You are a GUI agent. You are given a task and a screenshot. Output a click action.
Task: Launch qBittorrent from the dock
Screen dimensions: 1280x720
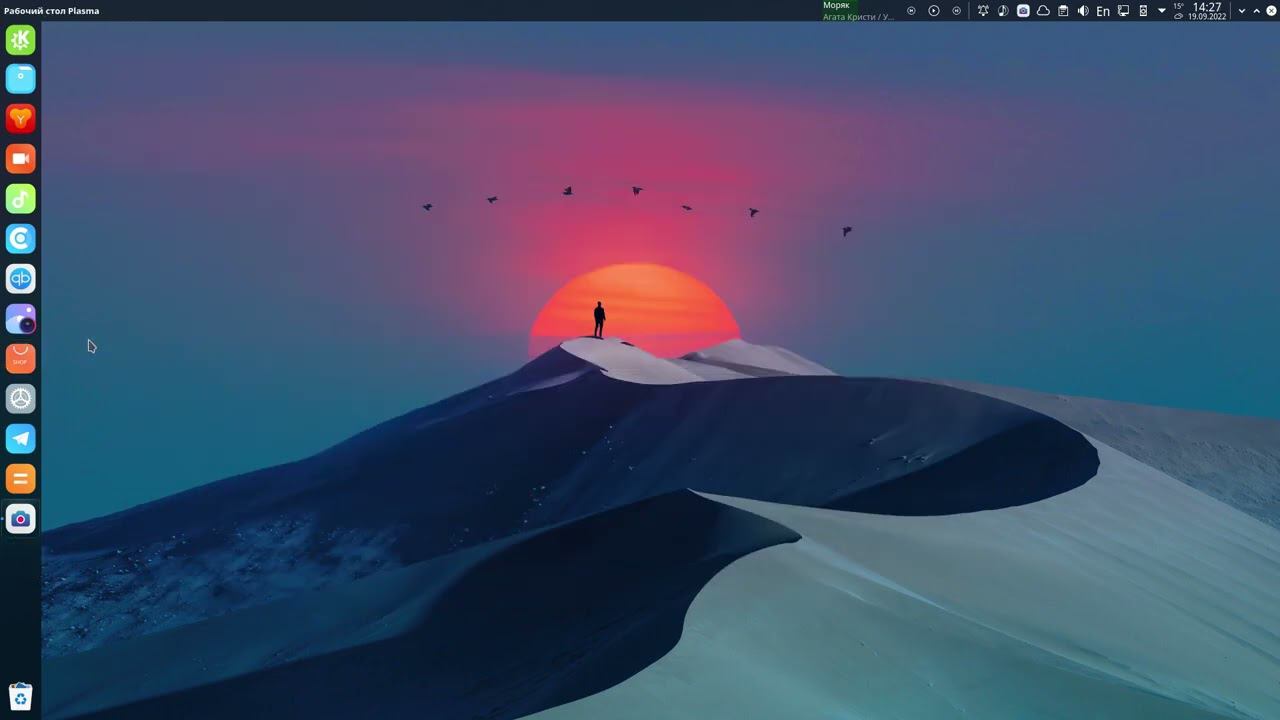coord(20,279)
